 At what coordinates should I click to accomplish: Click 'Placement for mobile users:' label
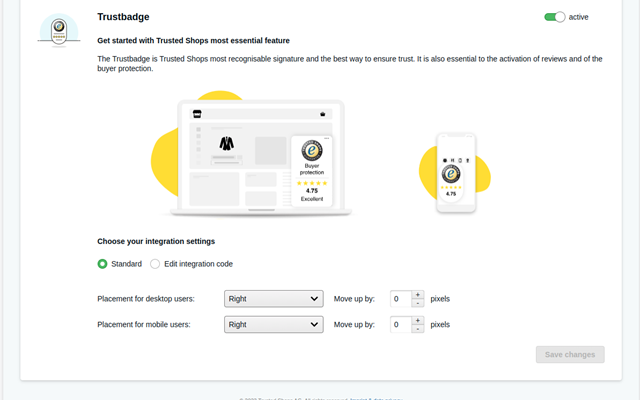(144, 324)
